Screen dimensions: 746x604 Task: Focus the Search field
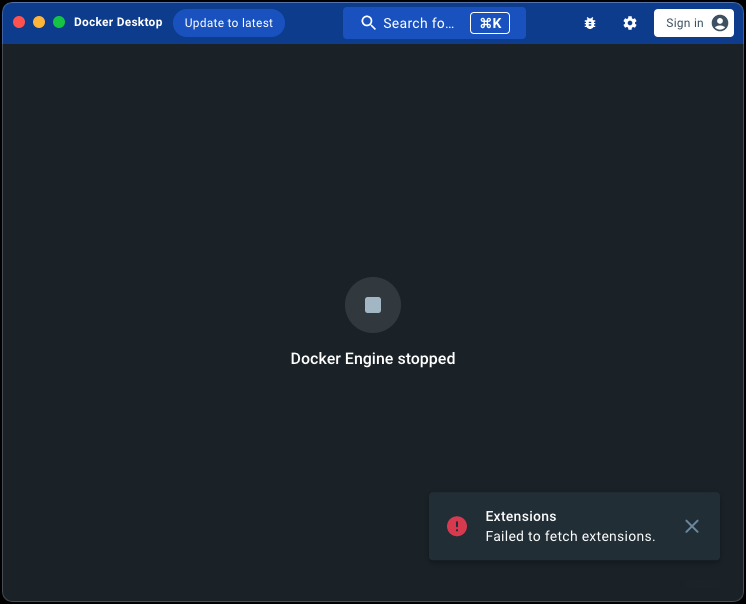(419, 23)
